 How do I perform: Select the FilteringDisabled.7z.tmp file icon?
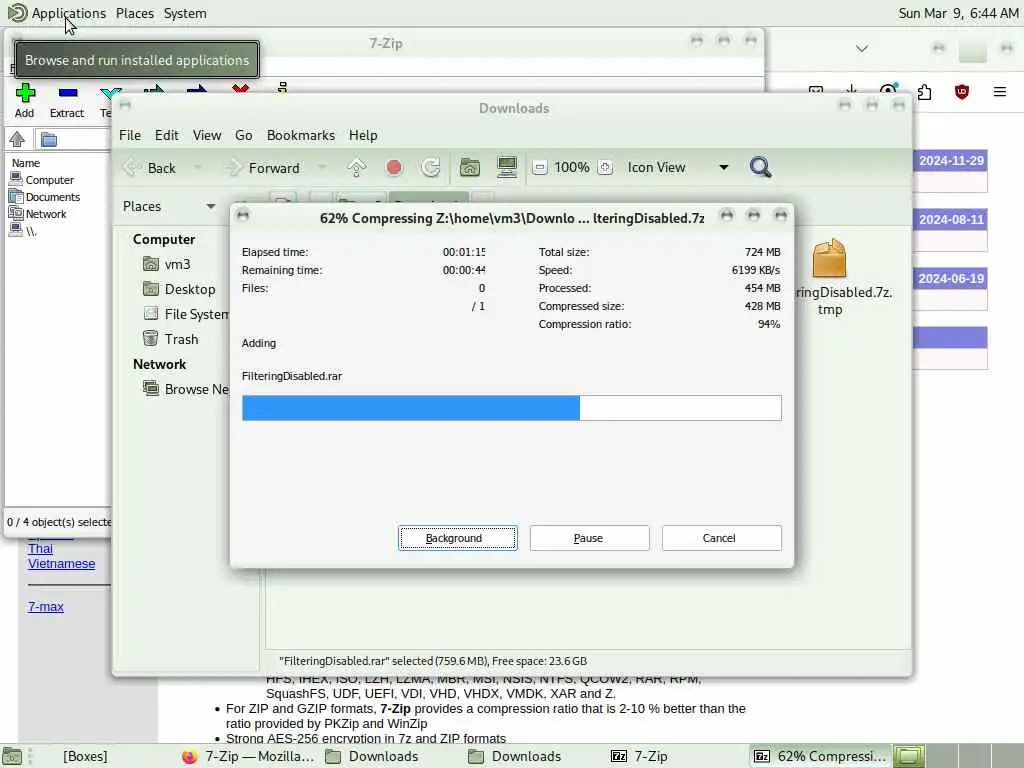point(829,259)
